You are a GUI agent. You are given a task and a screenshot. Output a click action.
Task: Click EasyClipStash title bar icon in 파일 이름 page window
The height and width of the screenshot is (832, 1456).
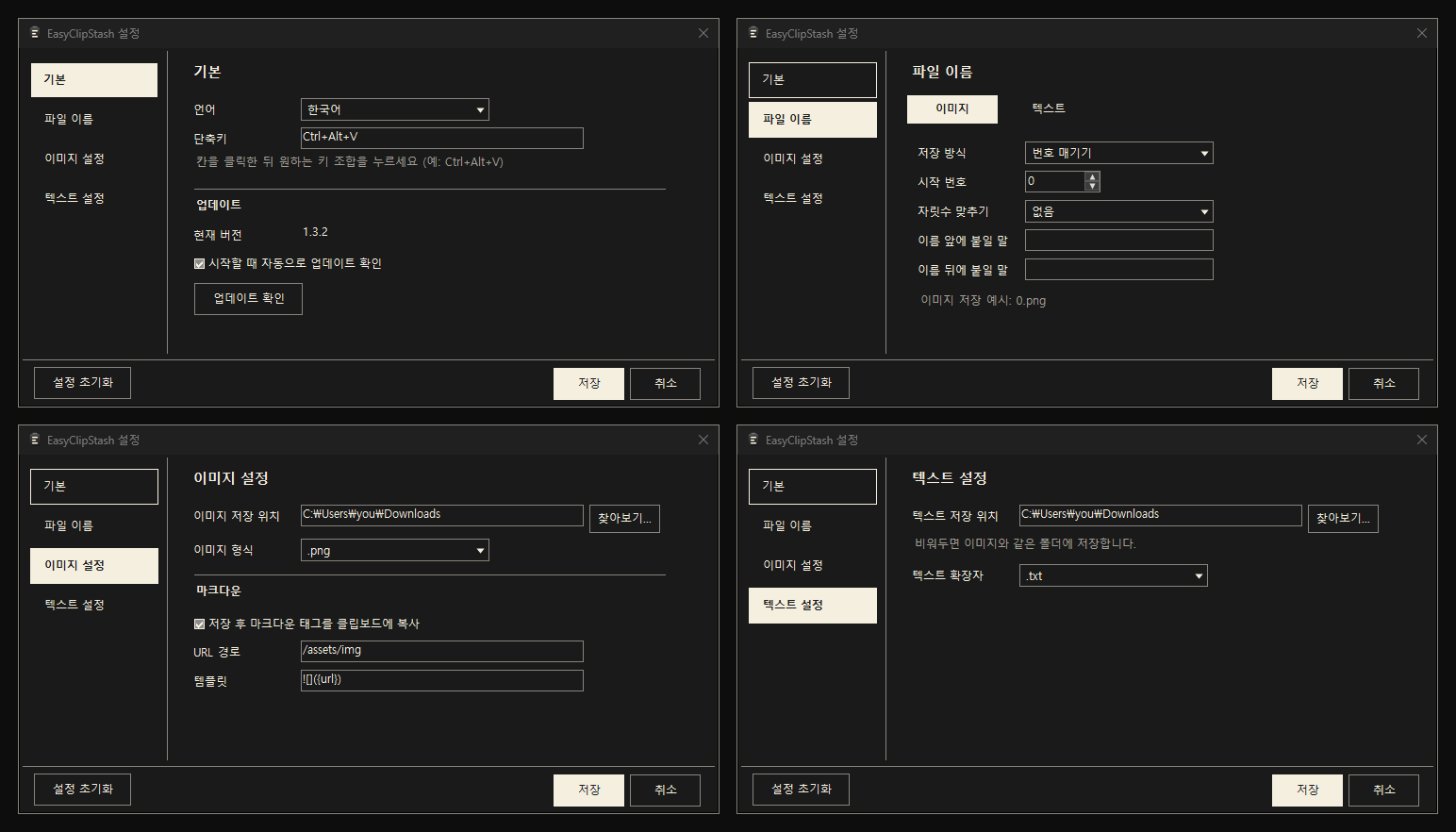(753, 33)
